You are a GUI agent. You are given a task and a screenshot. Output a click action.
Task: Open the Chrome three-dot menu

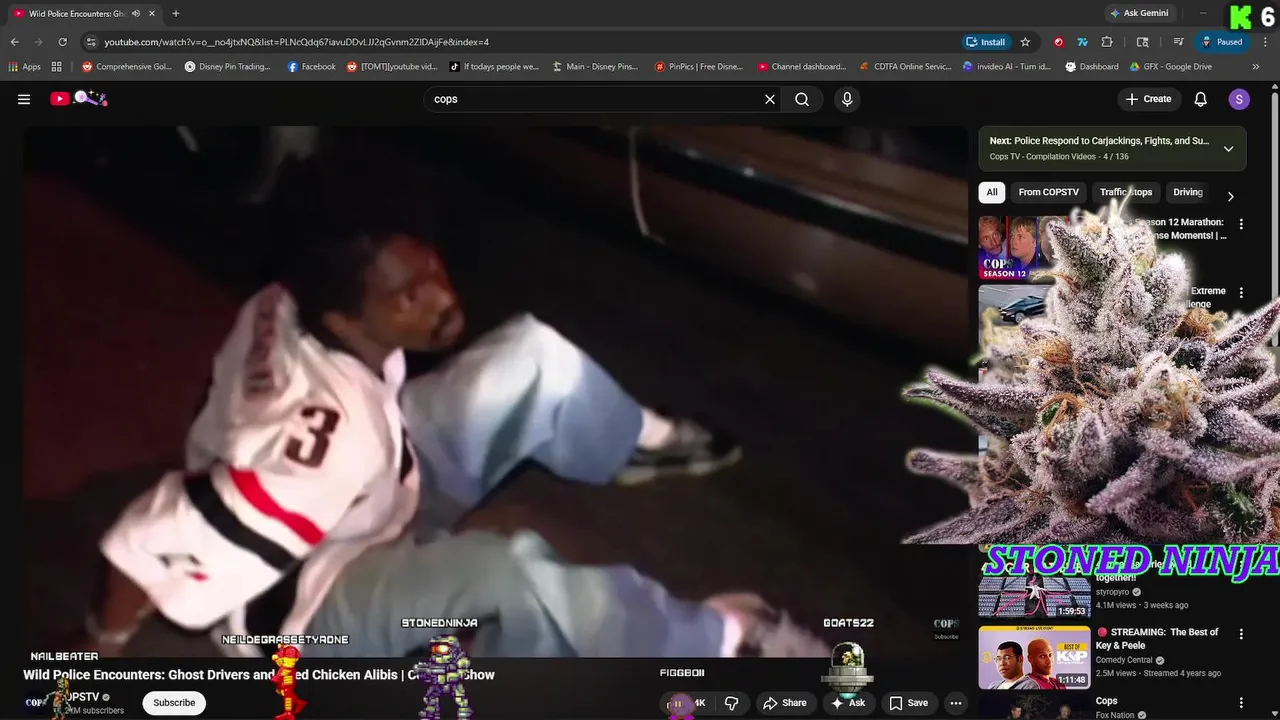tap(1266, 42)
